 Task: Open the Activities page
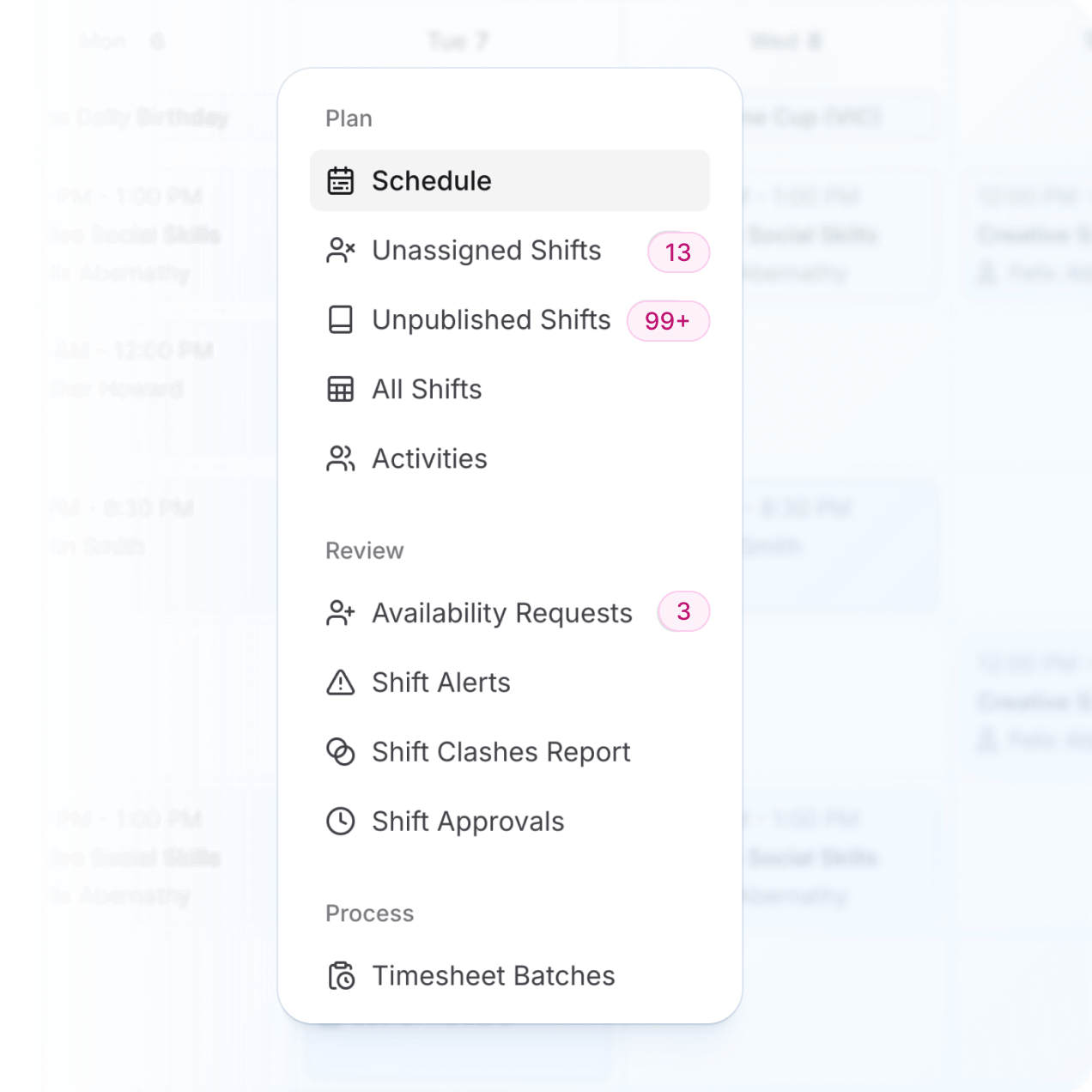click(429, 458)
